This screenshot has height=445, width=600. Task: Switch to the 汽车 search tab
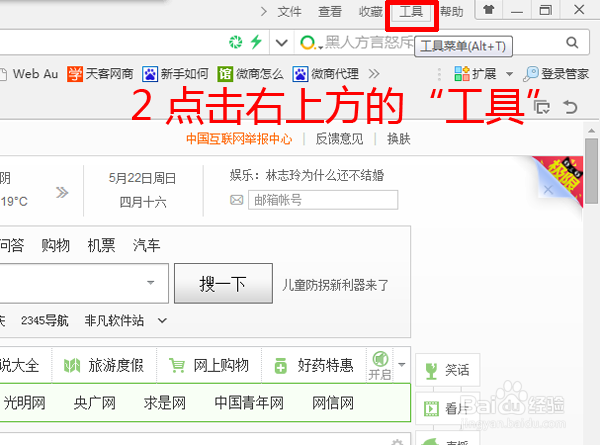coord(147,245)
